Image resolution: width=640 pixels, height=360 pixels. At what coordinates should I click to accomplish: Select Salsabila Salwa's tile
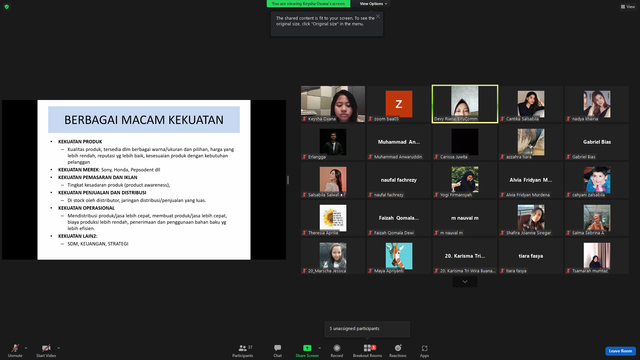tap(333, 180)
